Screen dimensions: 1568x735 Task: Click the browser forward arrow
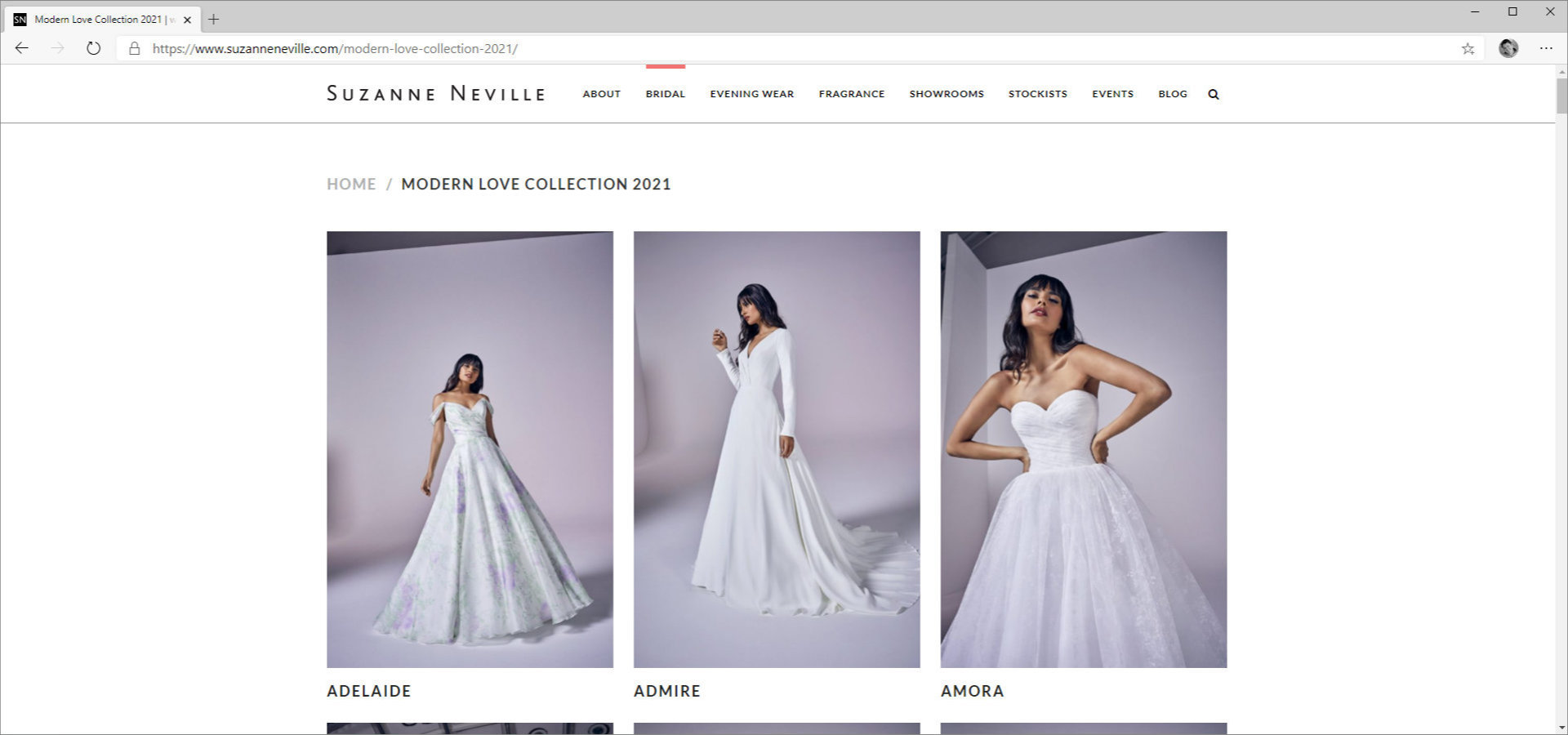(x=56, y=48)
